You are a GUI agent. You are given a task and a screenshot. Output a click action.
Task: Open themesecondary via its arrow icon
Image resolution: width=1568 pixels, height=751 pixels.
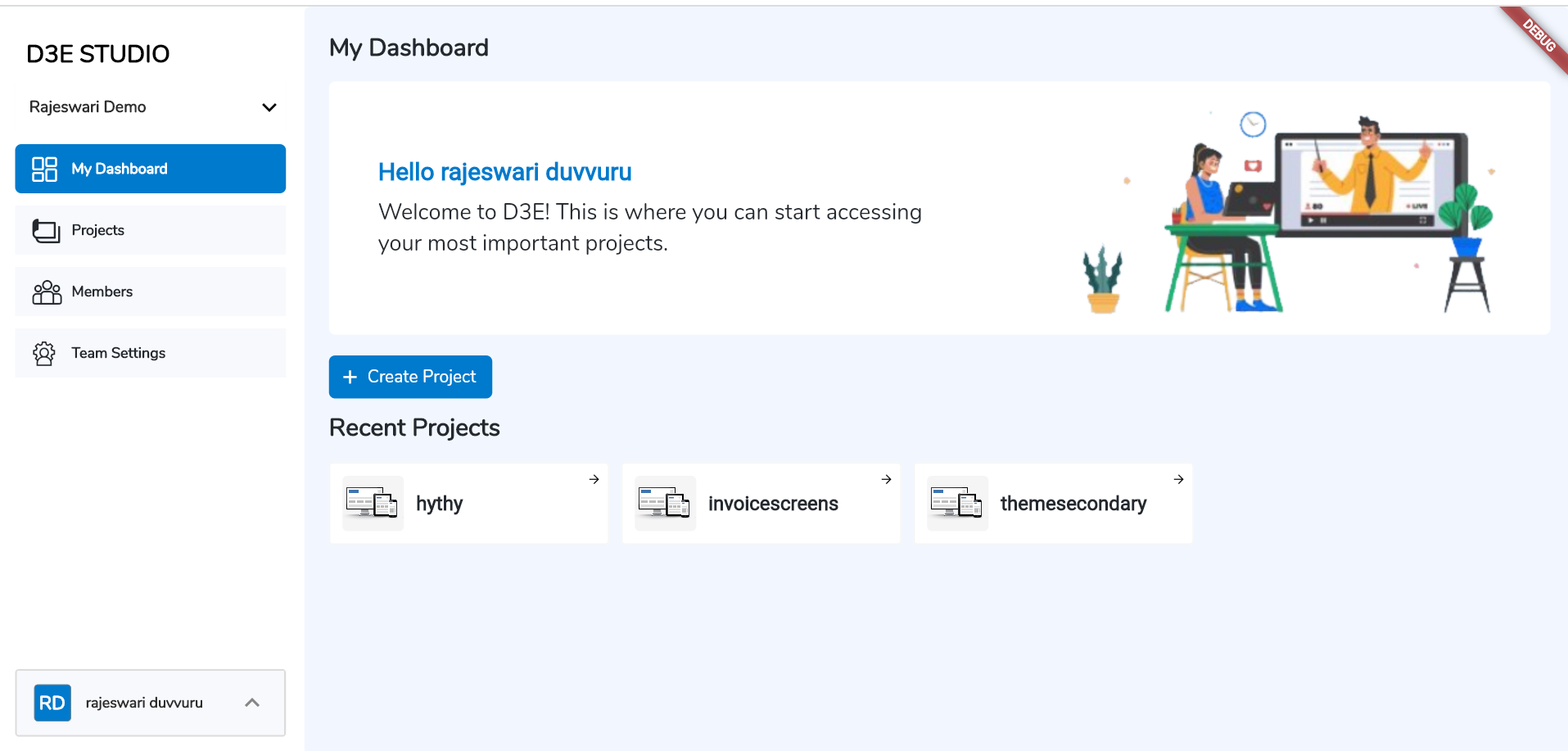(x=1179, y=479)
